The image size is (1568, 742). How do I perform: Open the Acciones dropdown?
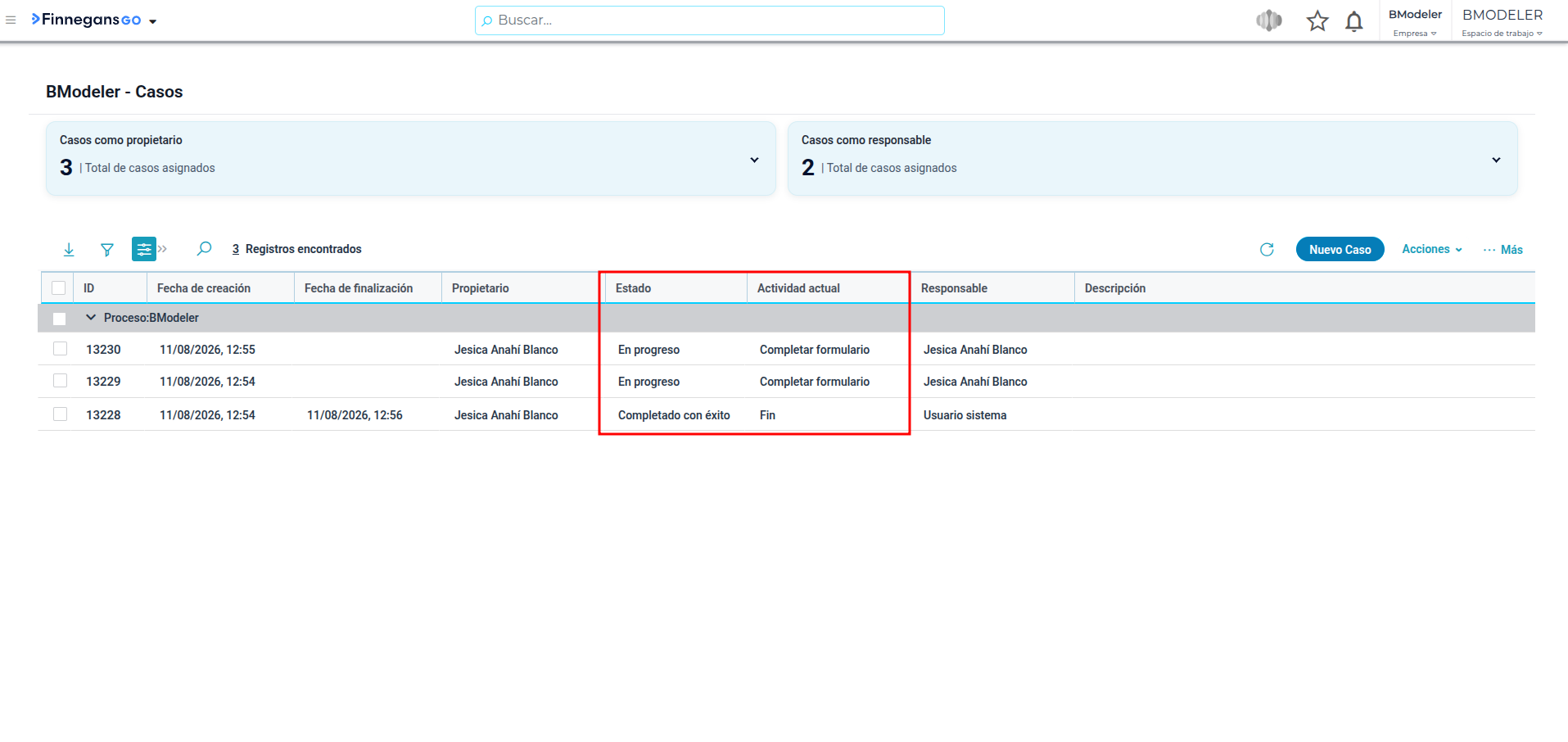[1432, 249]
